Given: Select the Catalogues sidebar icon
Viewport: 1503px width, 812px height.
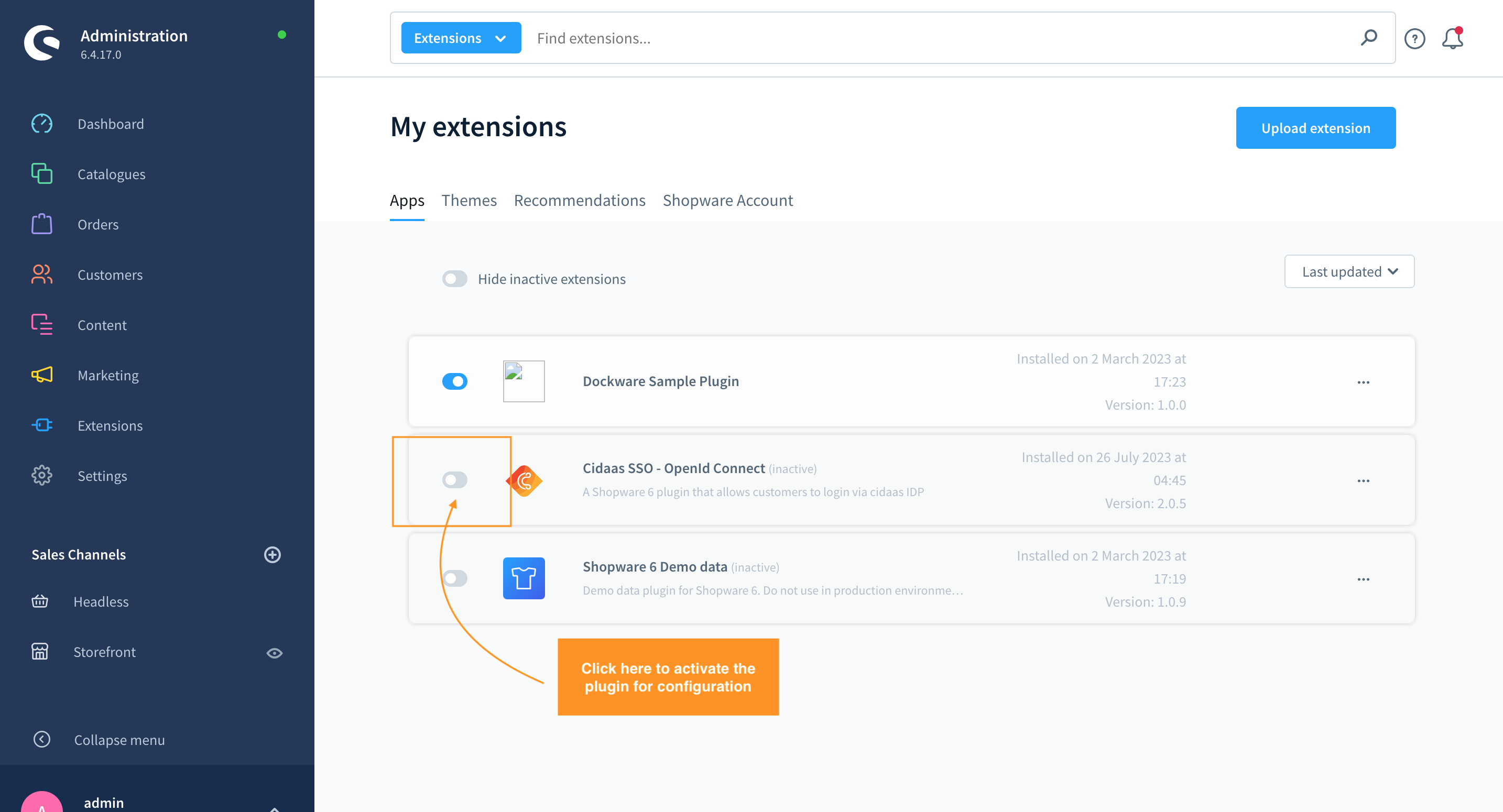Looking at the screenshot, I should 41,174.
